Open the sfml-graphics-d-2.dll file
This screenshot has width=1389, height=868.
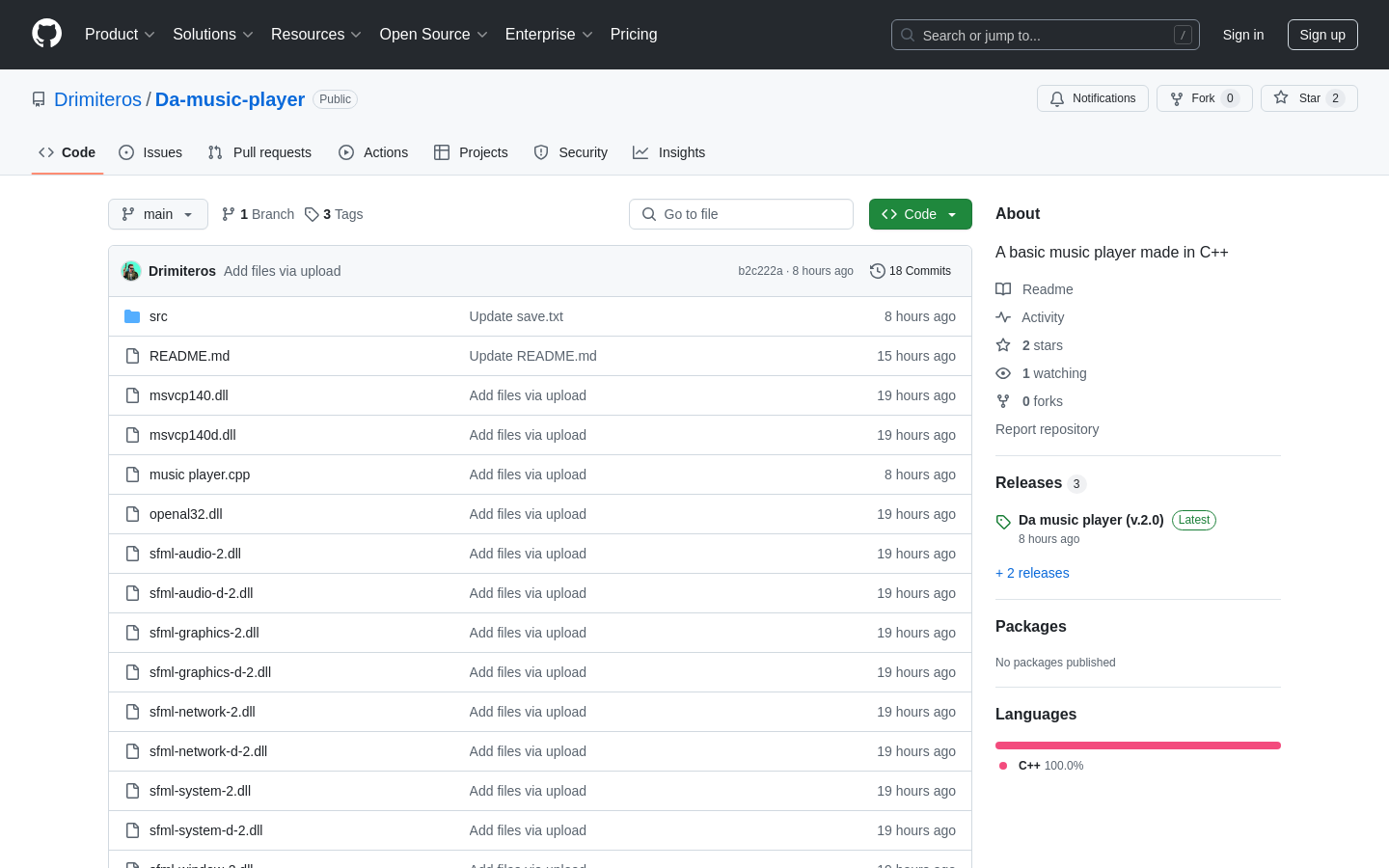point(210,672)
